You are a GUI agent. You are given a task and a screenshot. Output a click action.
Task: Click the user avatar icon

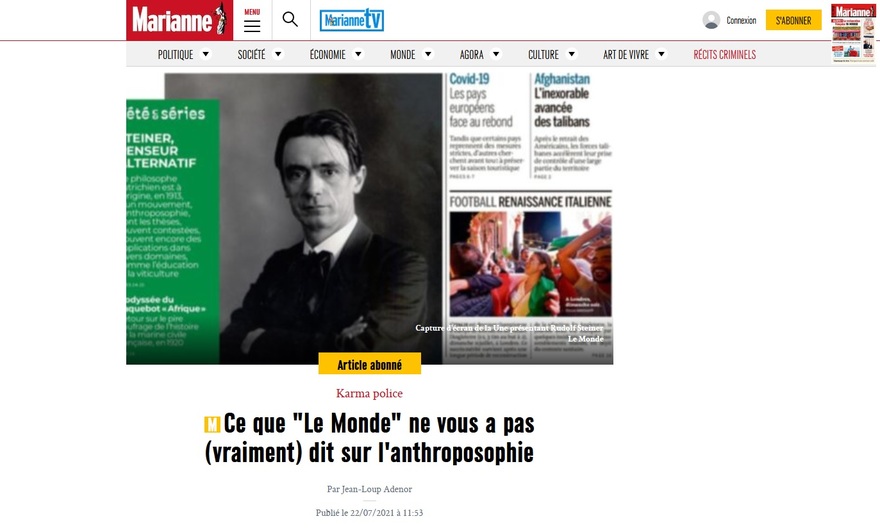coord(711,20)
